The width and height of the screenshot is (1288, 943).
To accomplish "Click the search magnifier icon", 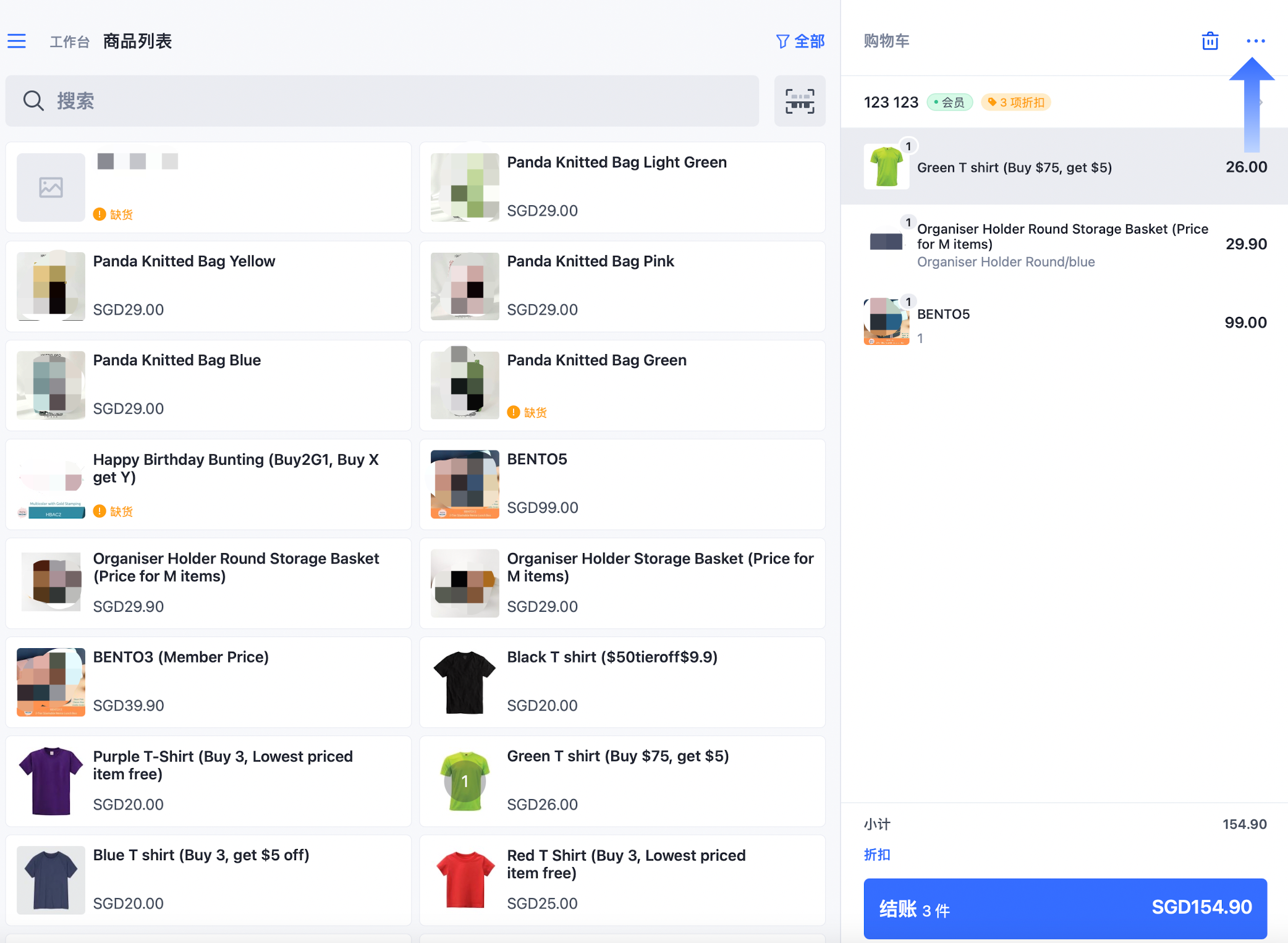I will [33, 101].
